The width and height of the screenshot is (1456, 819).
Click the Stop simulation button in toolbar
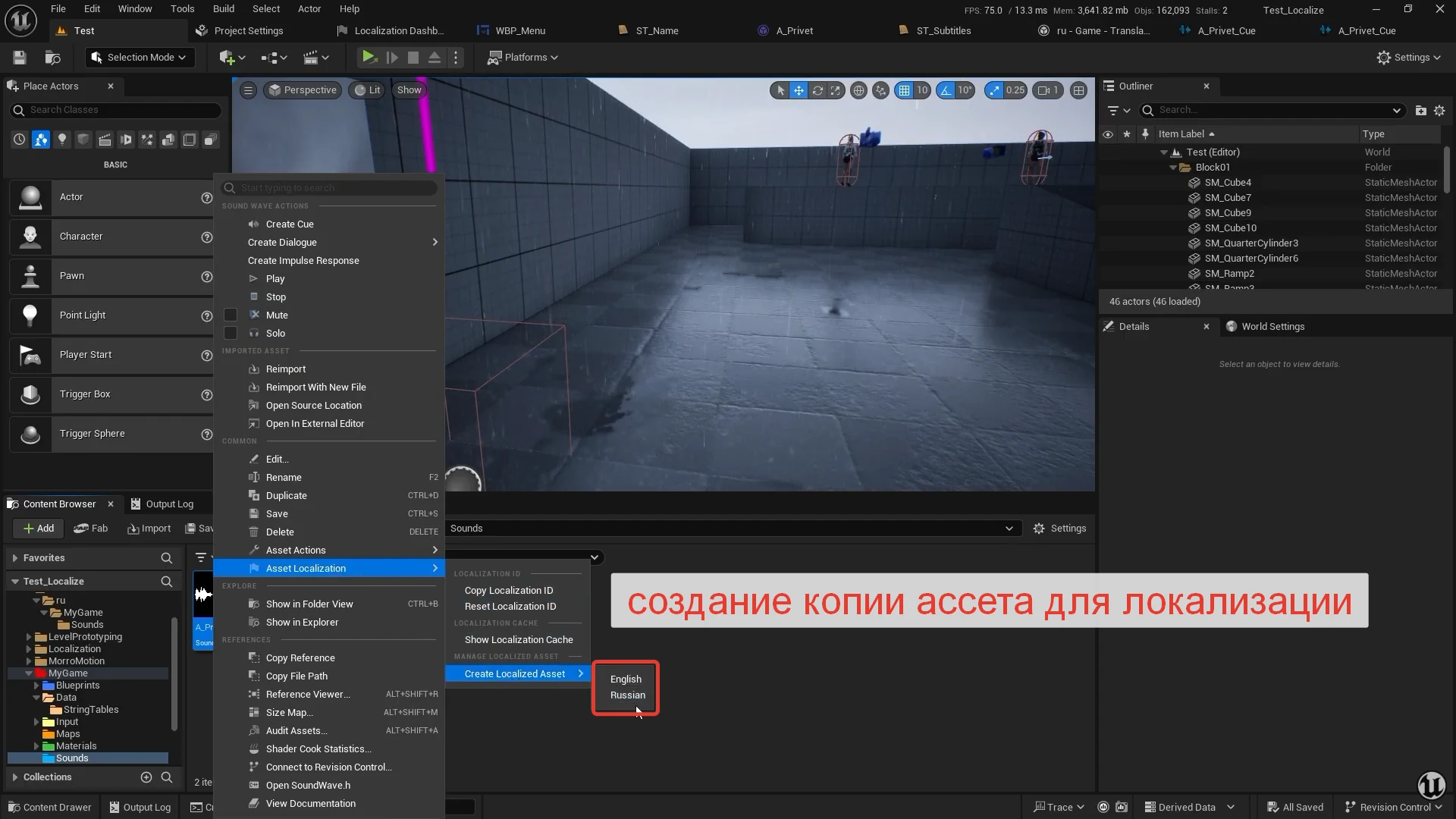point(413,58)
